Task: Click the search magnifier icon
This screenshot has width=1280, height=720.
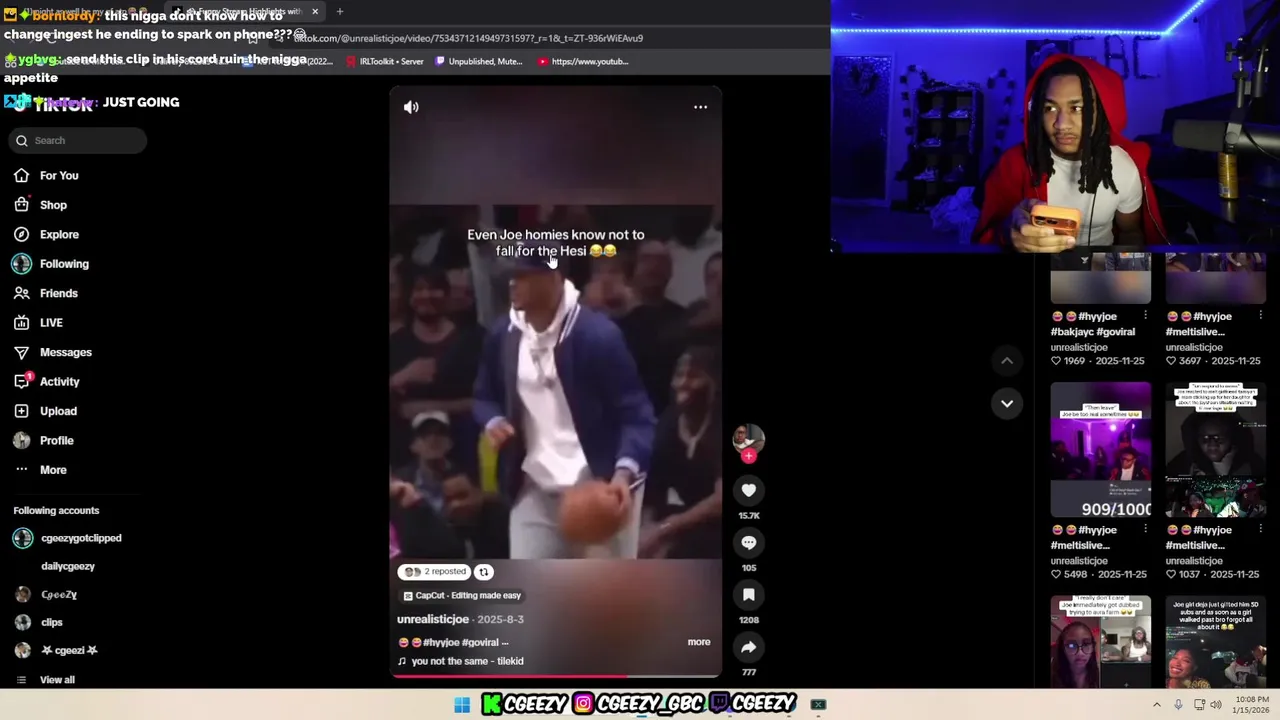Action: (x=21, y=140)
